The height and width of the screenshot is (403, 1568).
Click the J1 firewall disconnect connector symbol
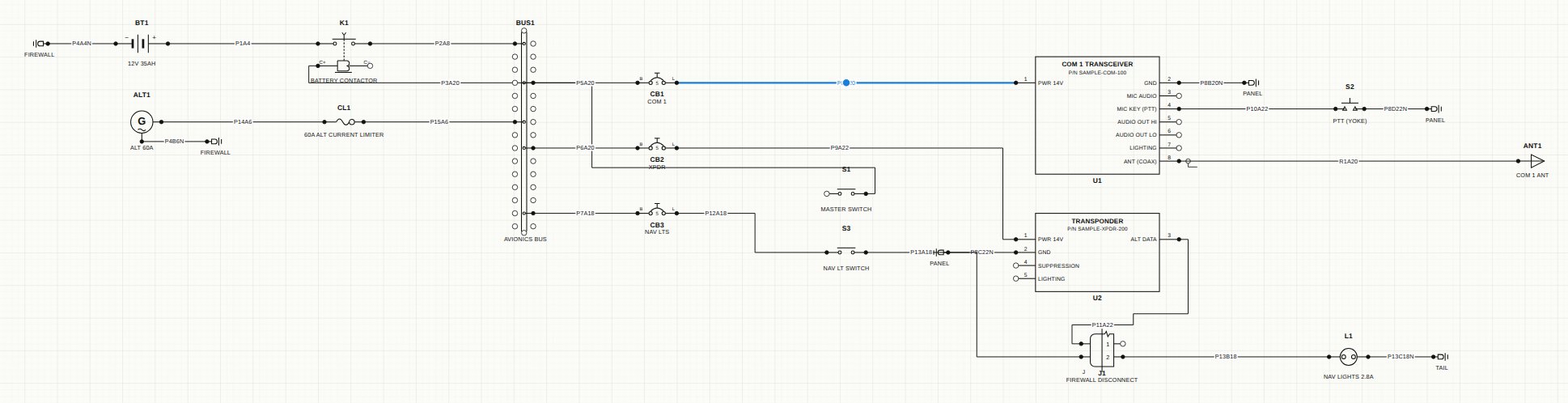tap(1101, 350)
